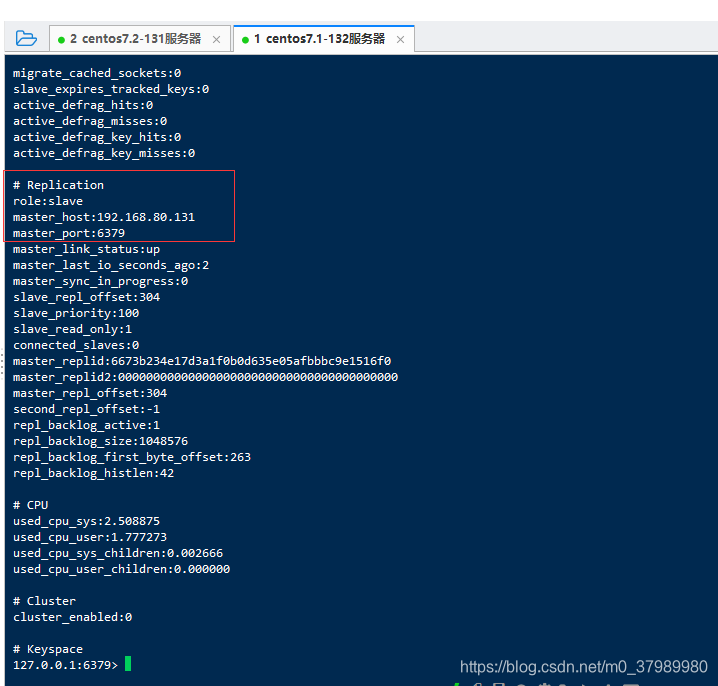Click second_repl_offset:-1 line
This screenshot has width=718, height=686.
87,409
